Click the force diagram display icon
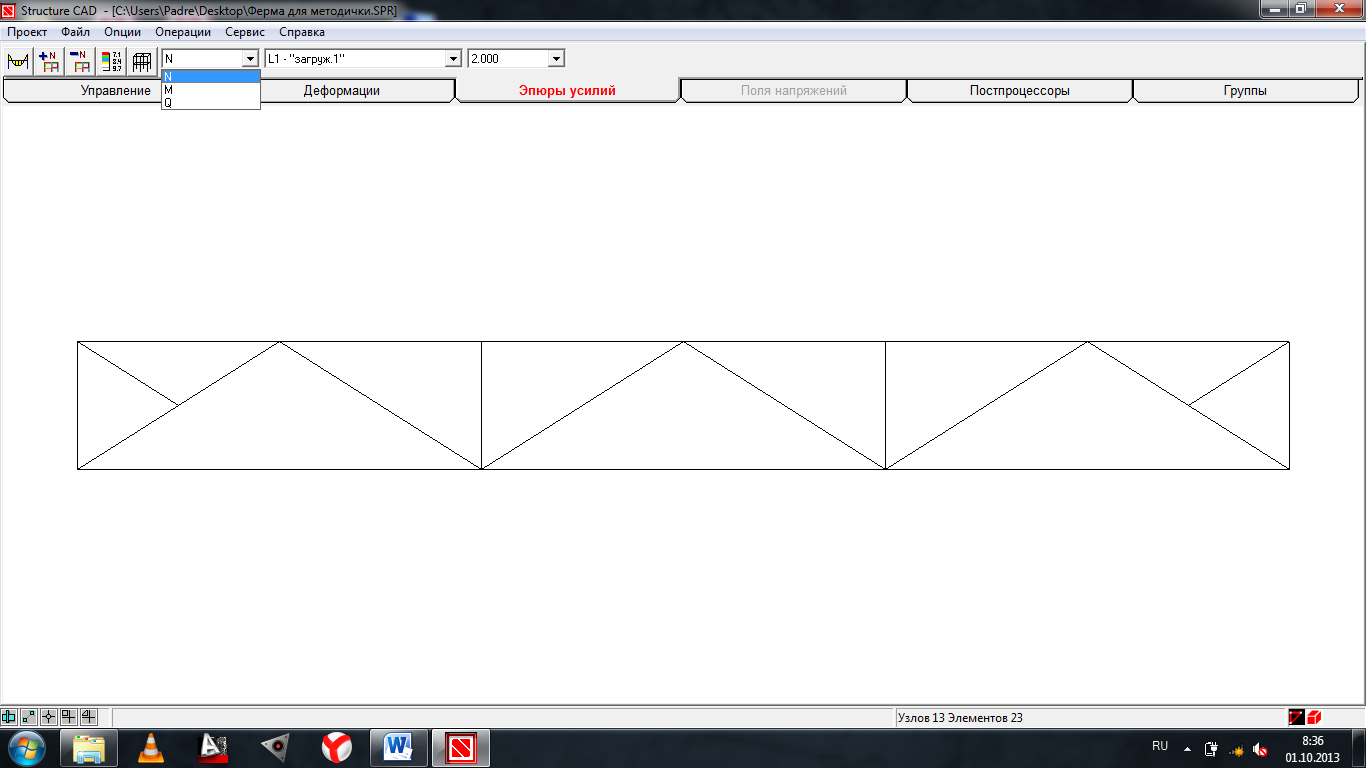The image size is (1366, 768). pyautogui.click(x=17, y=60)
